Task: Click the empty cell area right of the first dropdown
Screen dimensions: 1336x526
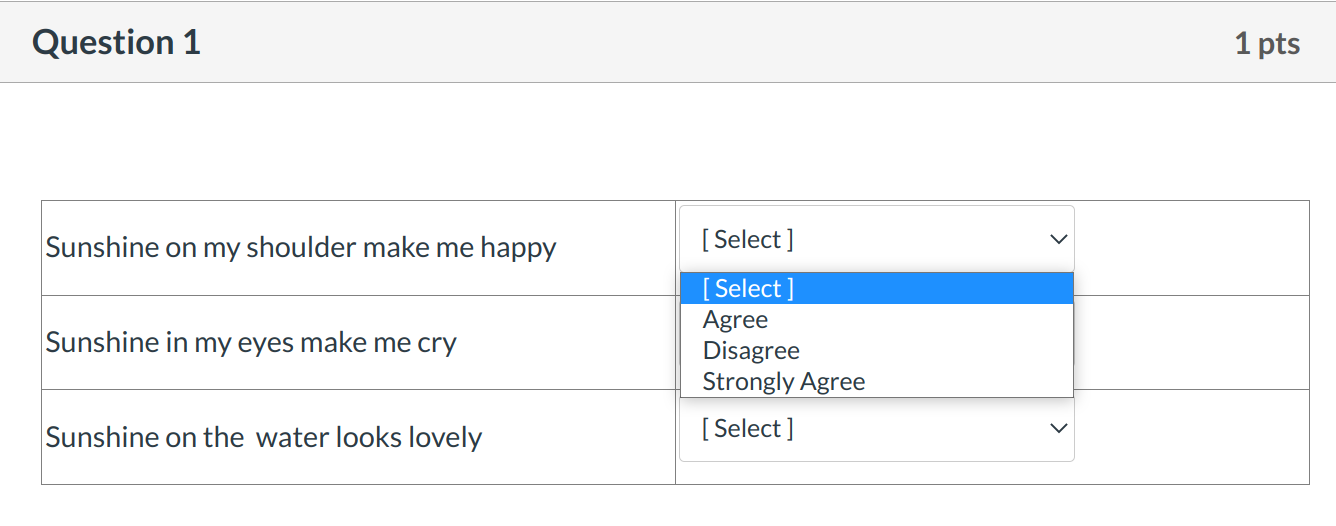Action: pyautogui.click(x=1190, y=248)
